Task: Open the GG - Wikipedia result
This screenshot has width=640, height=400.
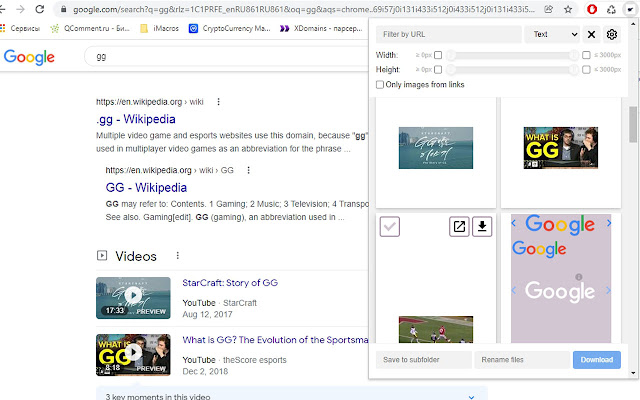Action: [146, 188]
